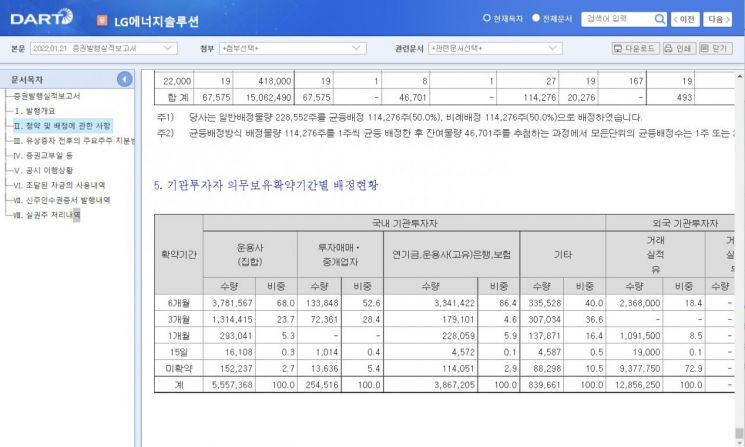
Task: Click the 운용사 (집합) header cell
Action: pos(250,255)
